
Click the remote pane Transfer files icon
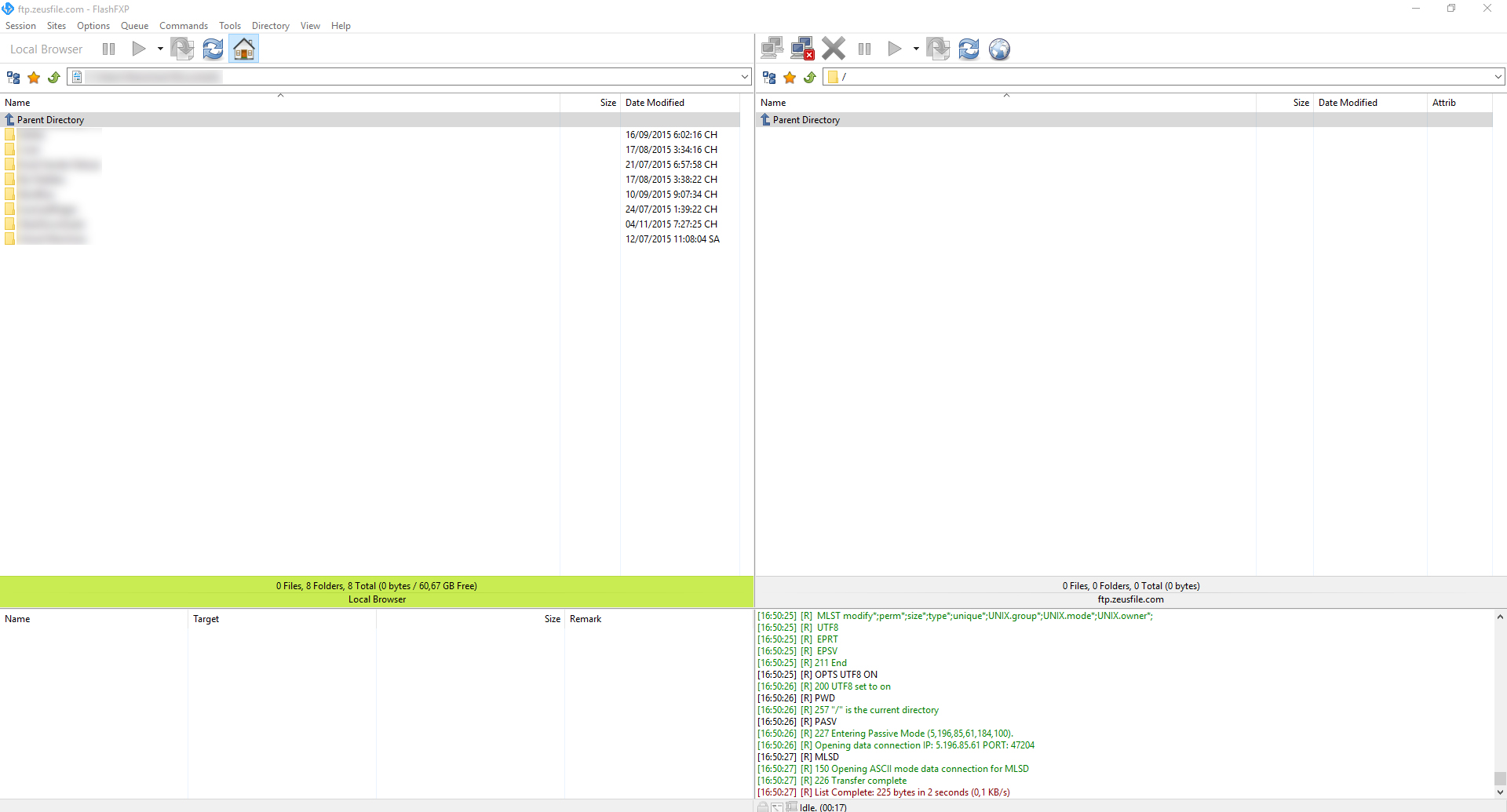click(x=938, y=49)
